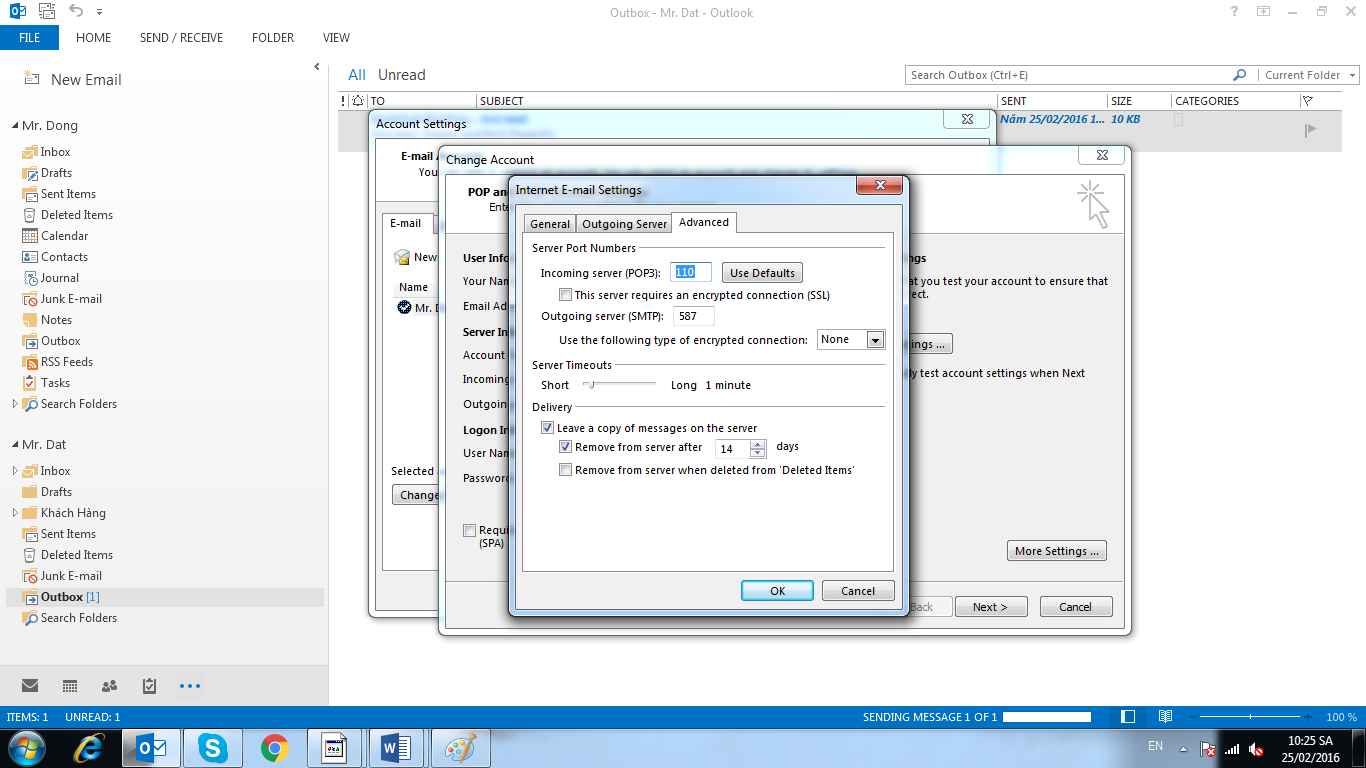Click the New Email button
Image resolution: width=1366 pixels, height=768 pixels.
click(x=72, y=80)
